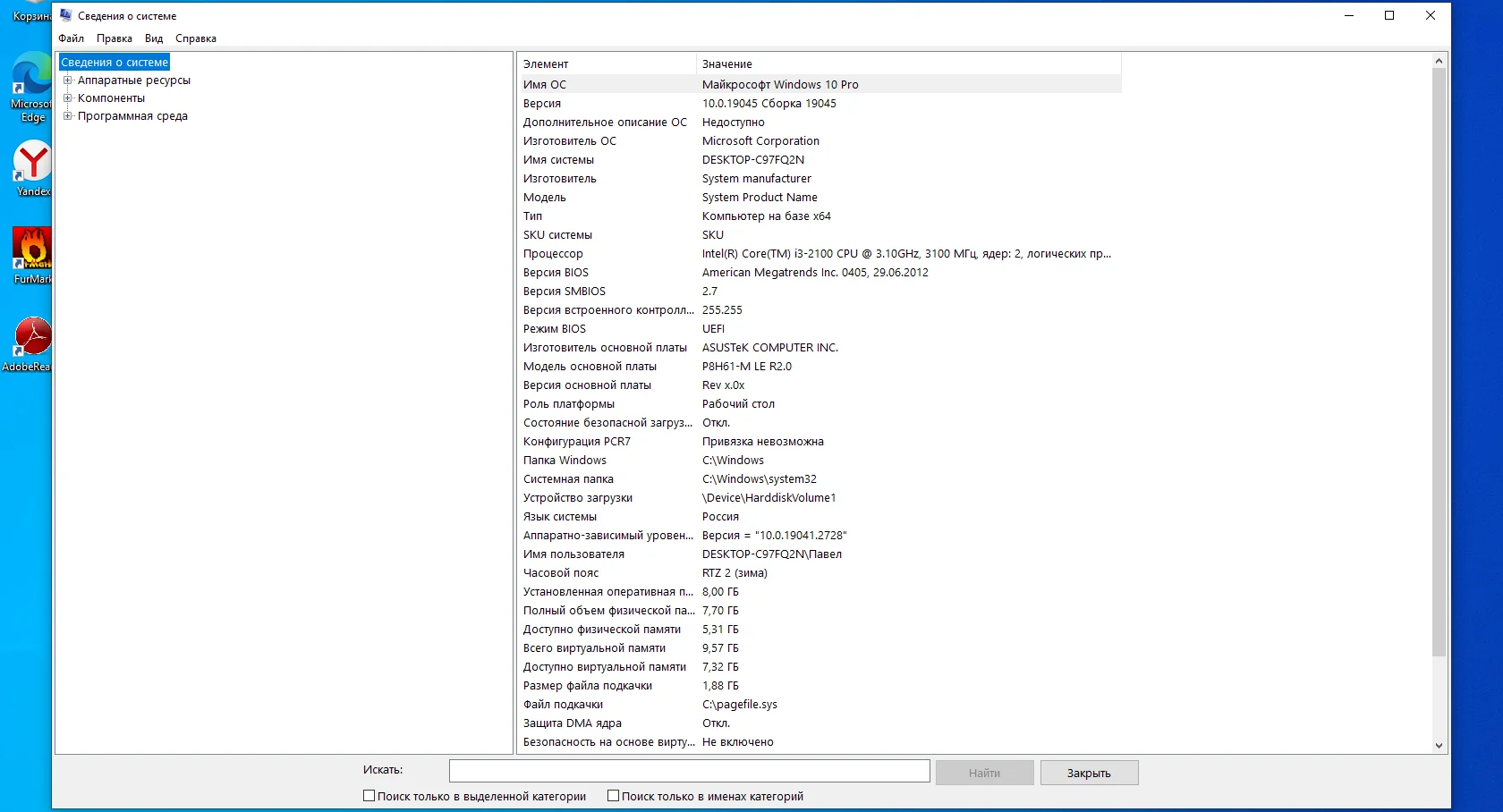
Task: Open the Файл menu
Action: [72, 38]
